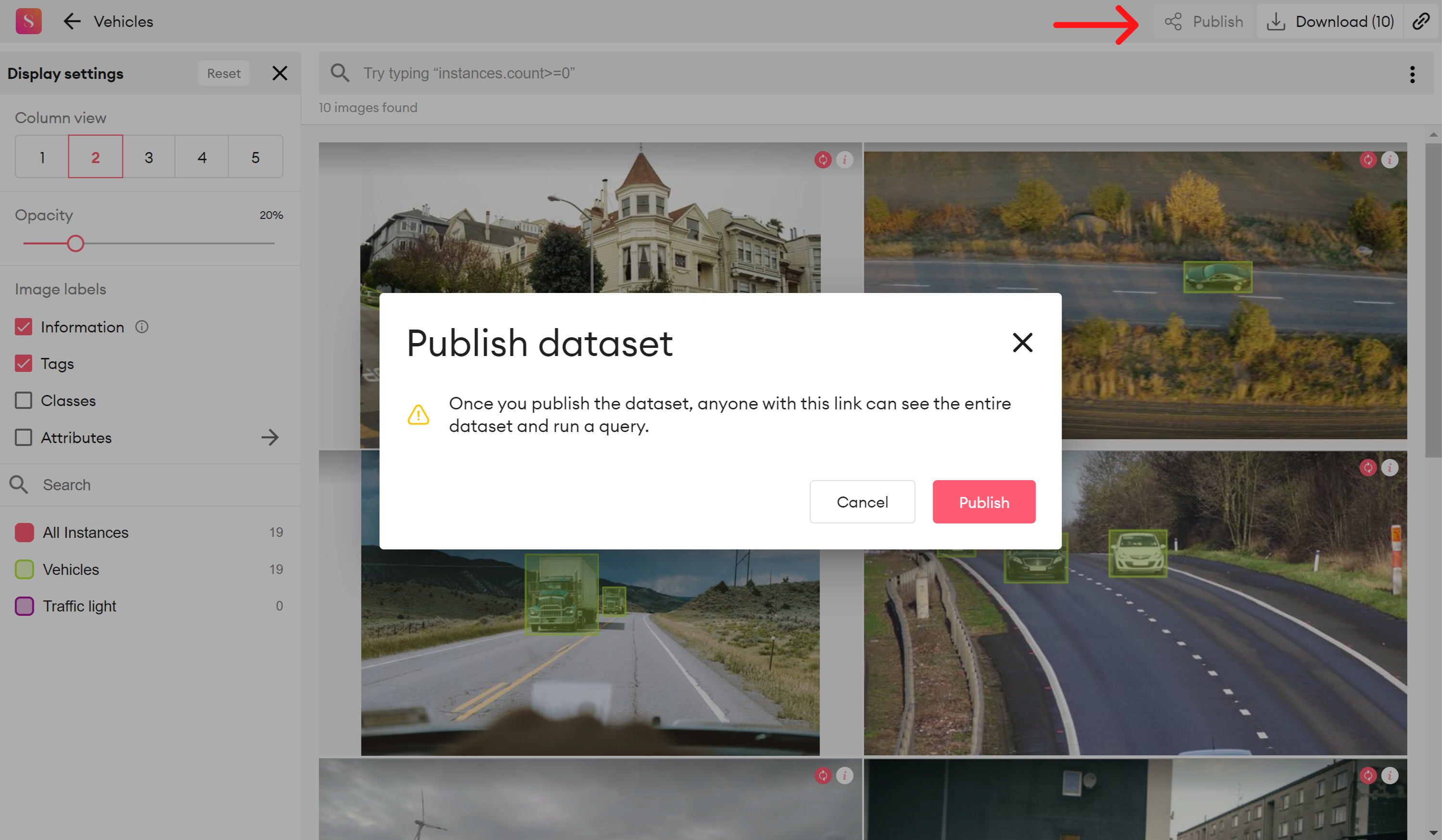Enable the Attributes checkbox
The width and height of the screenshot is (1442, 840).
pyautogui.click(x=24, y=437)
